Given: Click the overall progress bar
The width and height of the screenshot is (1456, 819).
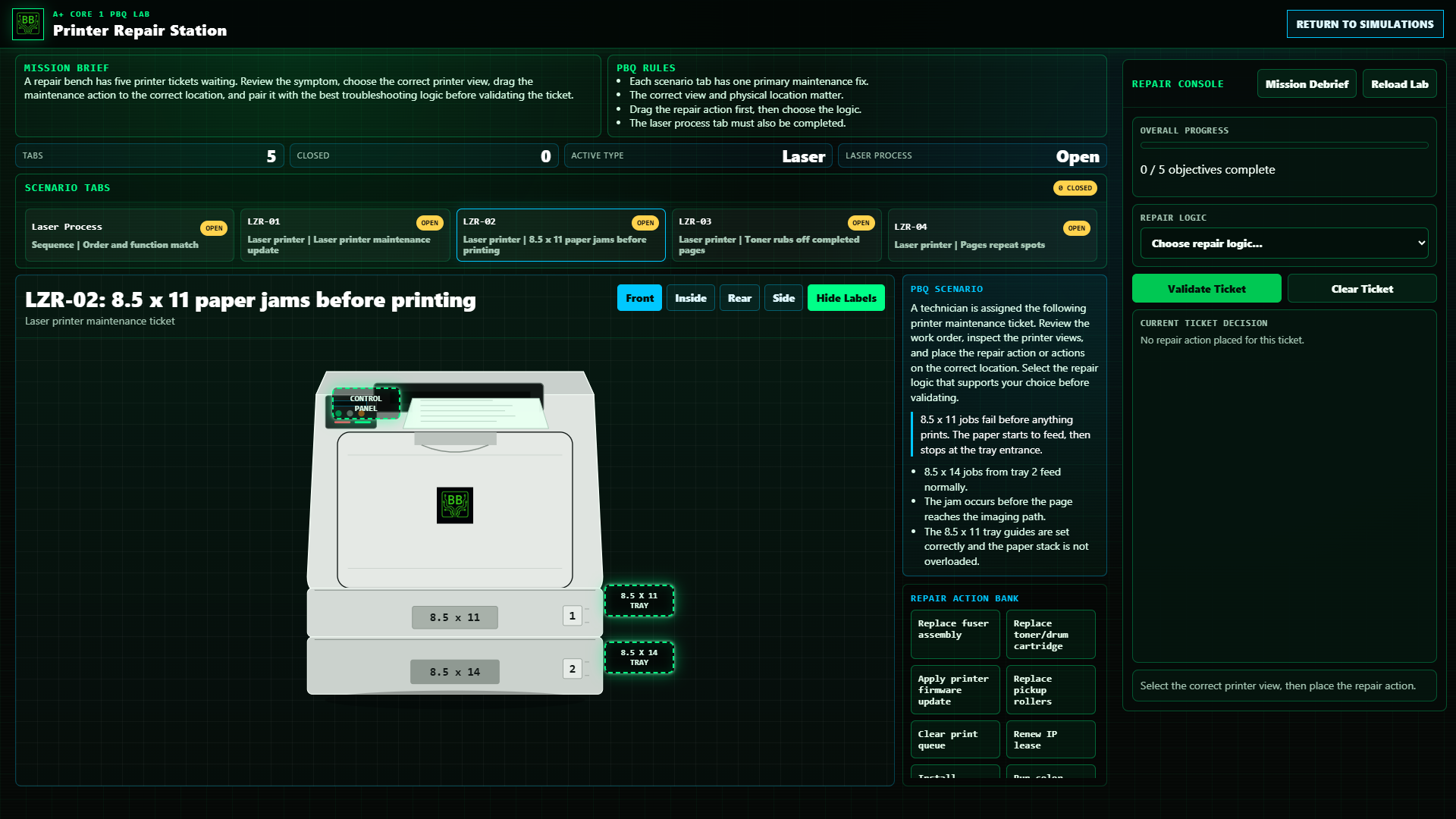Looking at the screenshot, I should click(x=1285, y=145).
